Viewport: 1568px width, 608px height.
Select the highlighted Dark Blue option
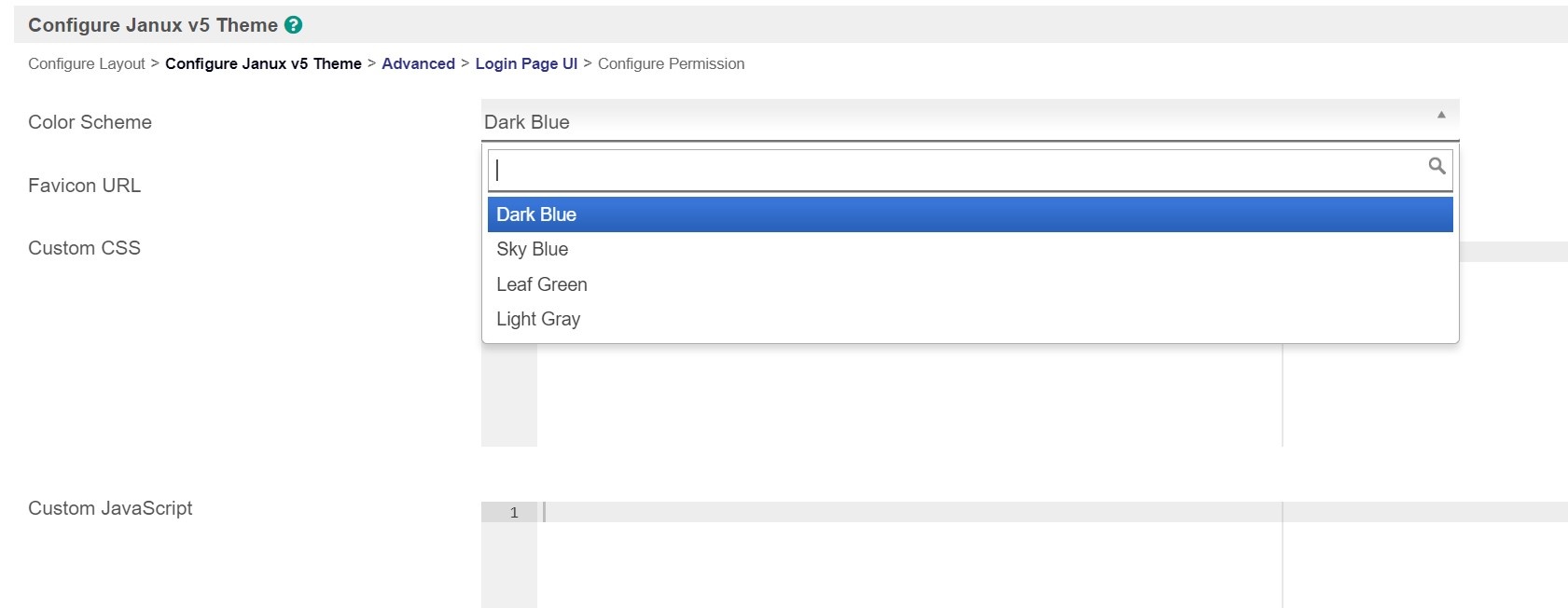coord(970,214)
